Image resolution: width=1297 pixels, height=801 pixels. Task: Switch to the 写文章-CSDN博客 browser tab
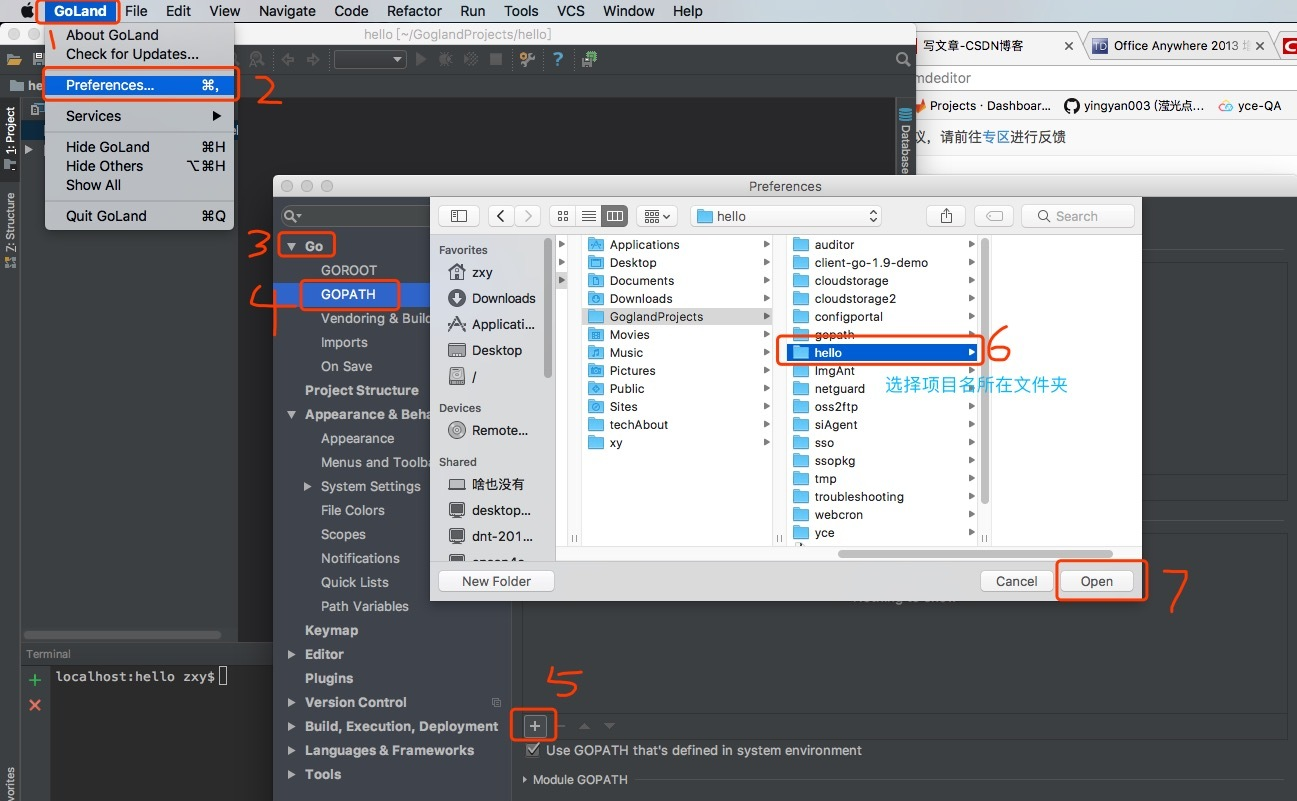991,46
